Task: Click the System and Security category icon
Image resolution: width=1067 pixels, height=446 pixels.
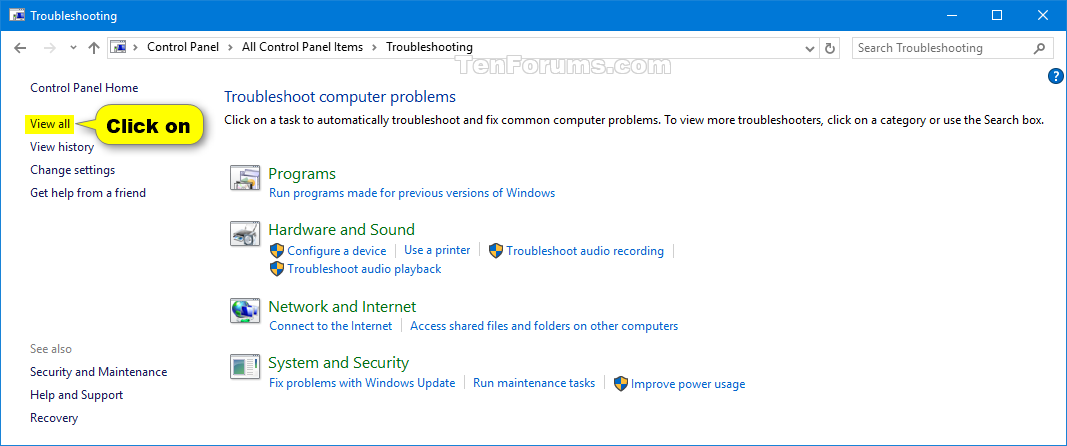Action: tap(245, 366)
